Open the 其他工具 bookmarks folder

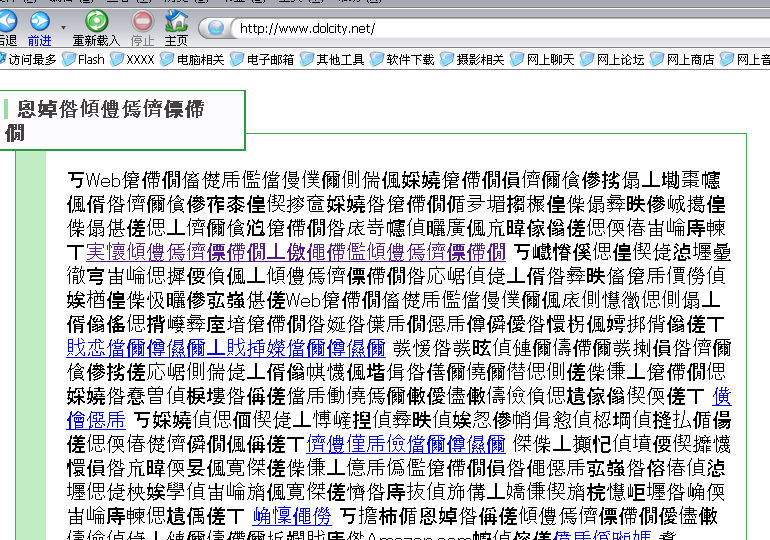coord(332,59)
